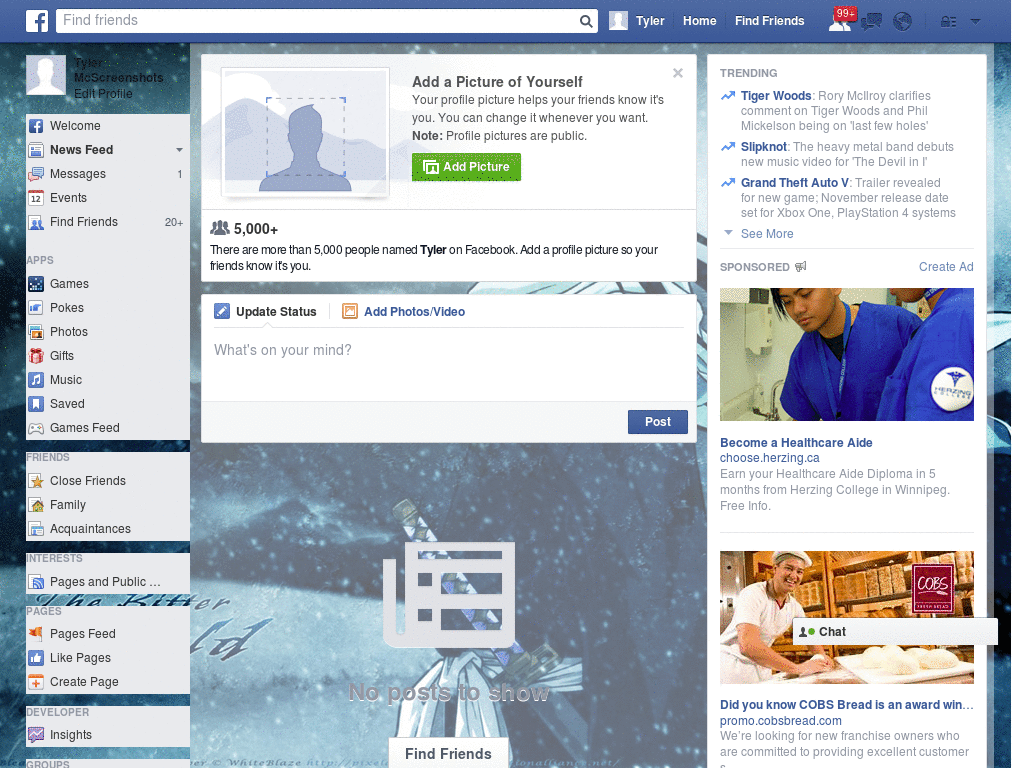Open friend requests icon showing 99+
Screen dimensions: 1024x768
(x=840, y=21)
